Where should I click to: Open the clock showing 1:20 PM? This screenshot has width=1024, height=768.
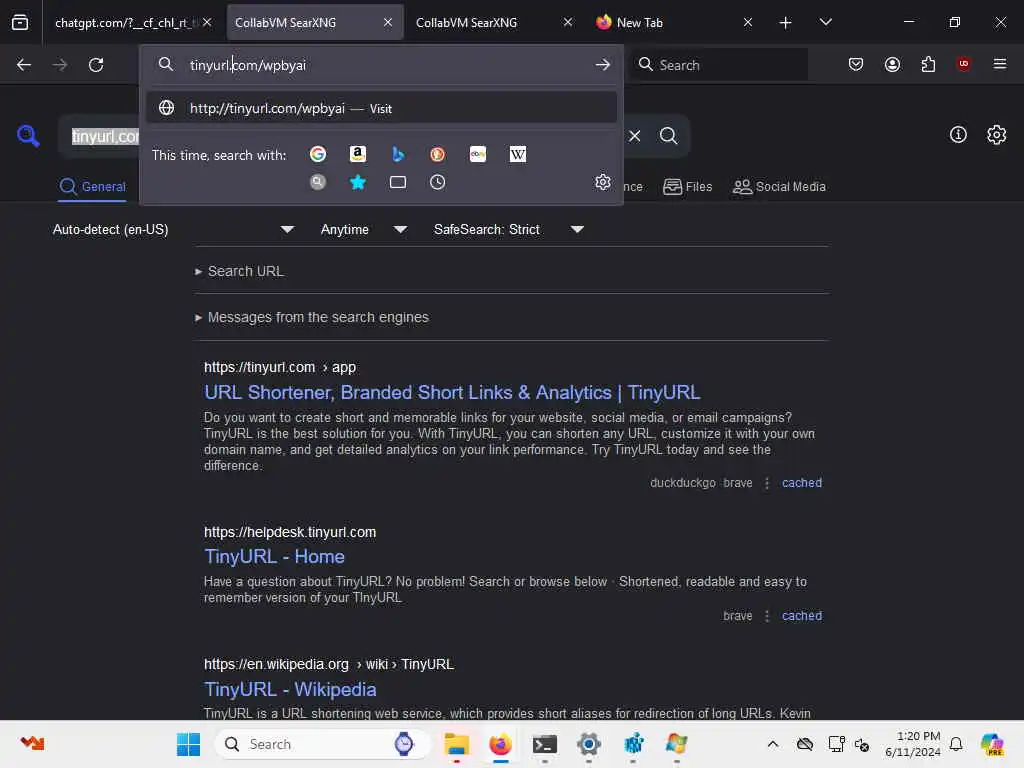click(912, 744)
